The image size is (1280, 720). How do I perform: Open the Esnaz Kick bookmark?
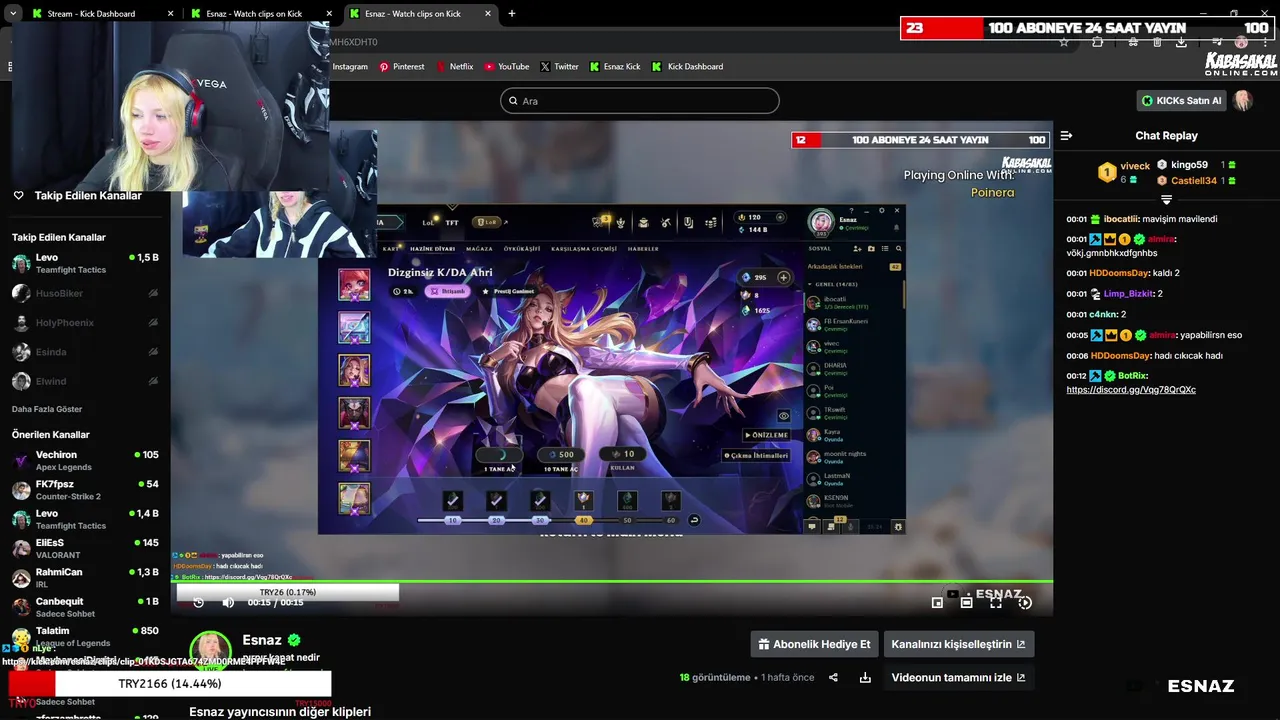(615, 67)
